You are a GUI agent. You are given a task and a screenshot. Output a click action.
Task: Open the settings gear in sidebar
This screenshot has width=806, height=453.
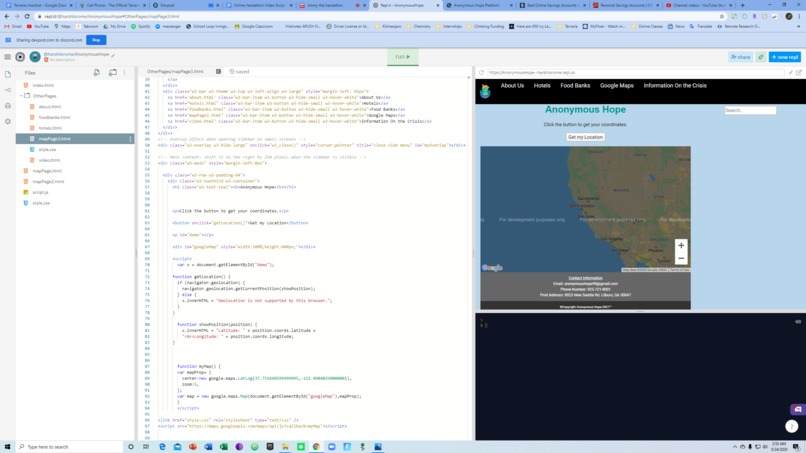[8, 121]
